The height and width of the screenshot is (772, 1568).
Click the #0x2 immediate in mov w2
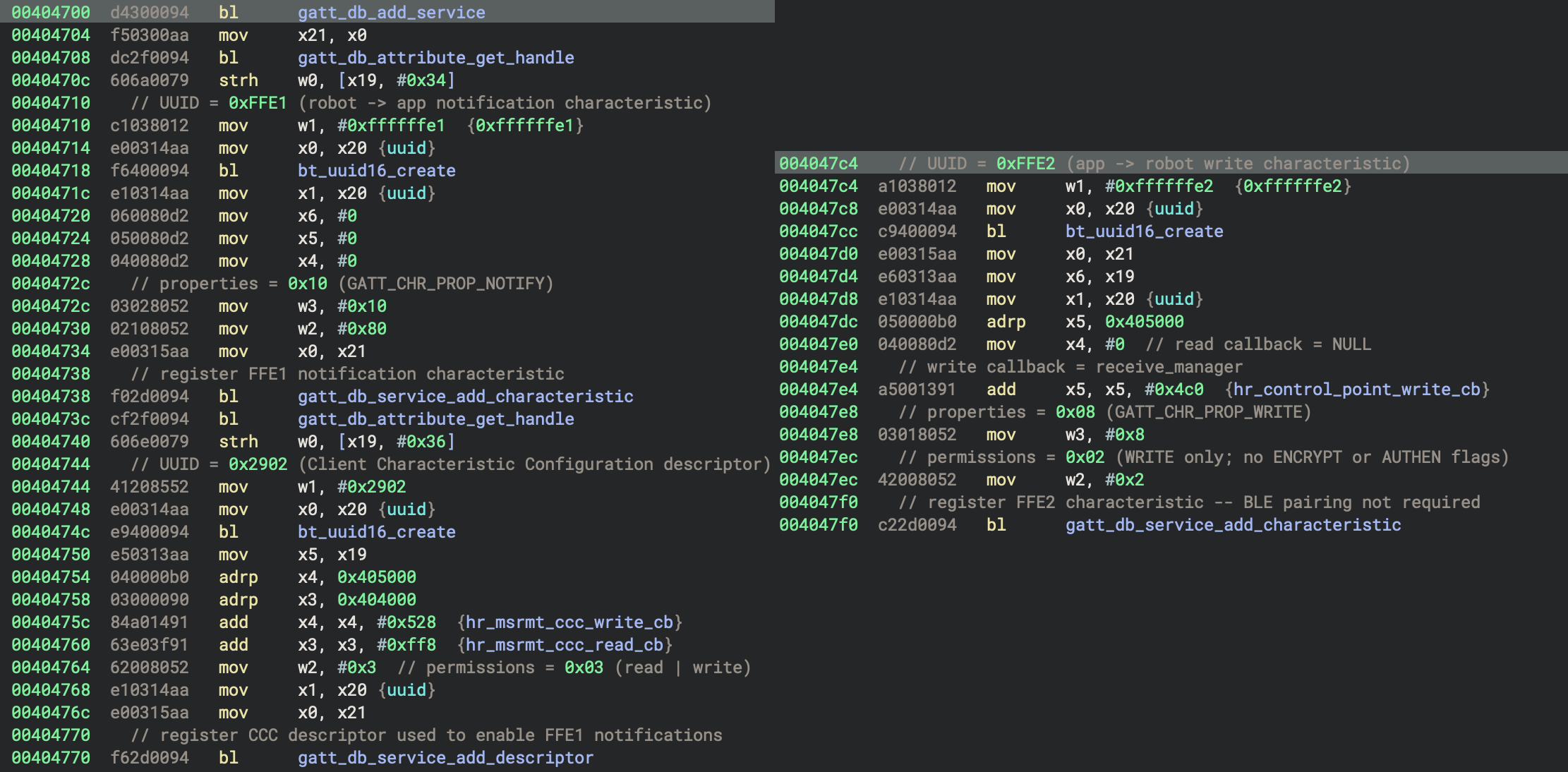pyautogui.click(x=1124, y=480)
